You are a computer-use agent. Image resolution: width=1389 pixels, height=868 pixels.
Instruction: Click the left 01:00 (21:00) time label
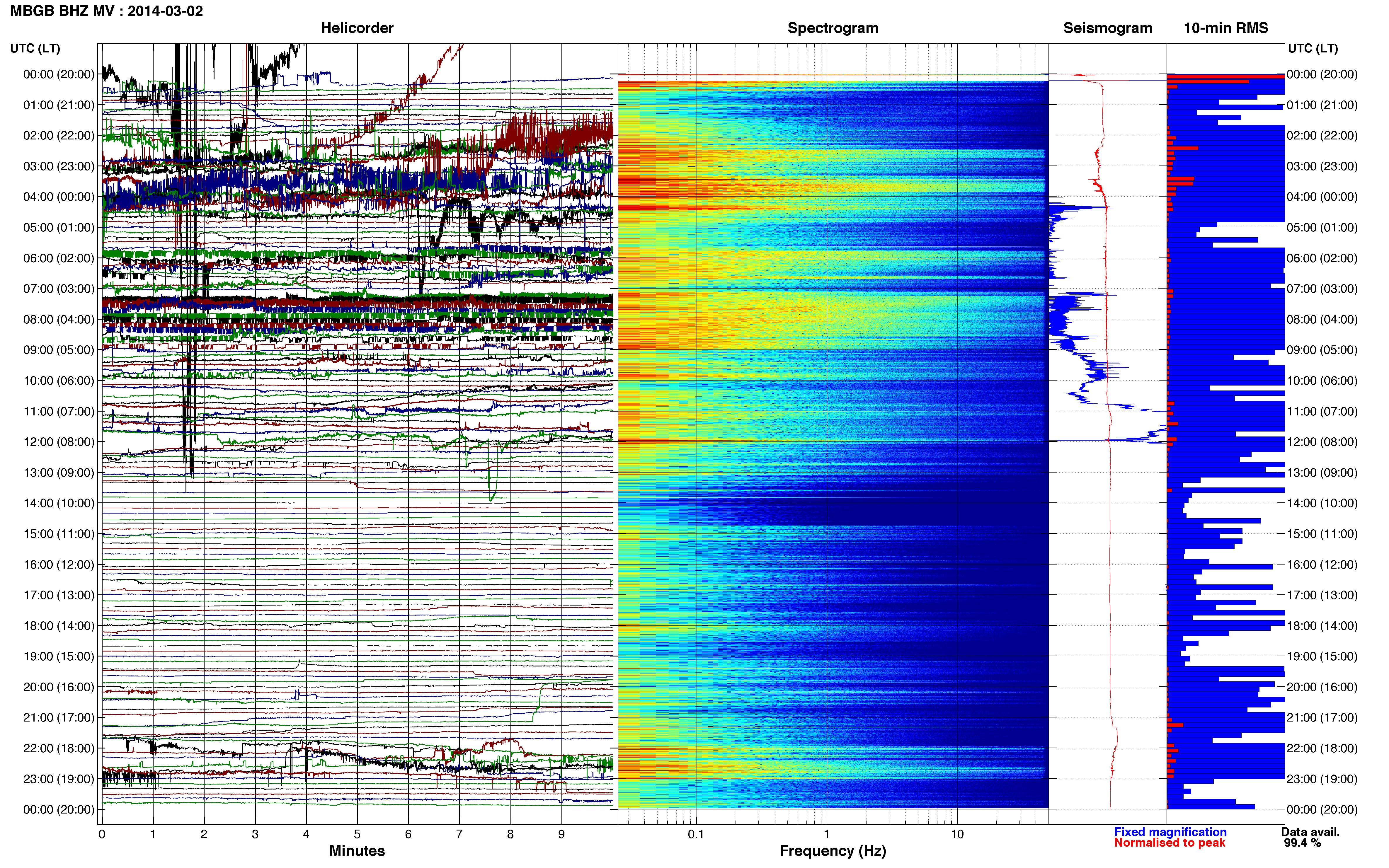59,105
